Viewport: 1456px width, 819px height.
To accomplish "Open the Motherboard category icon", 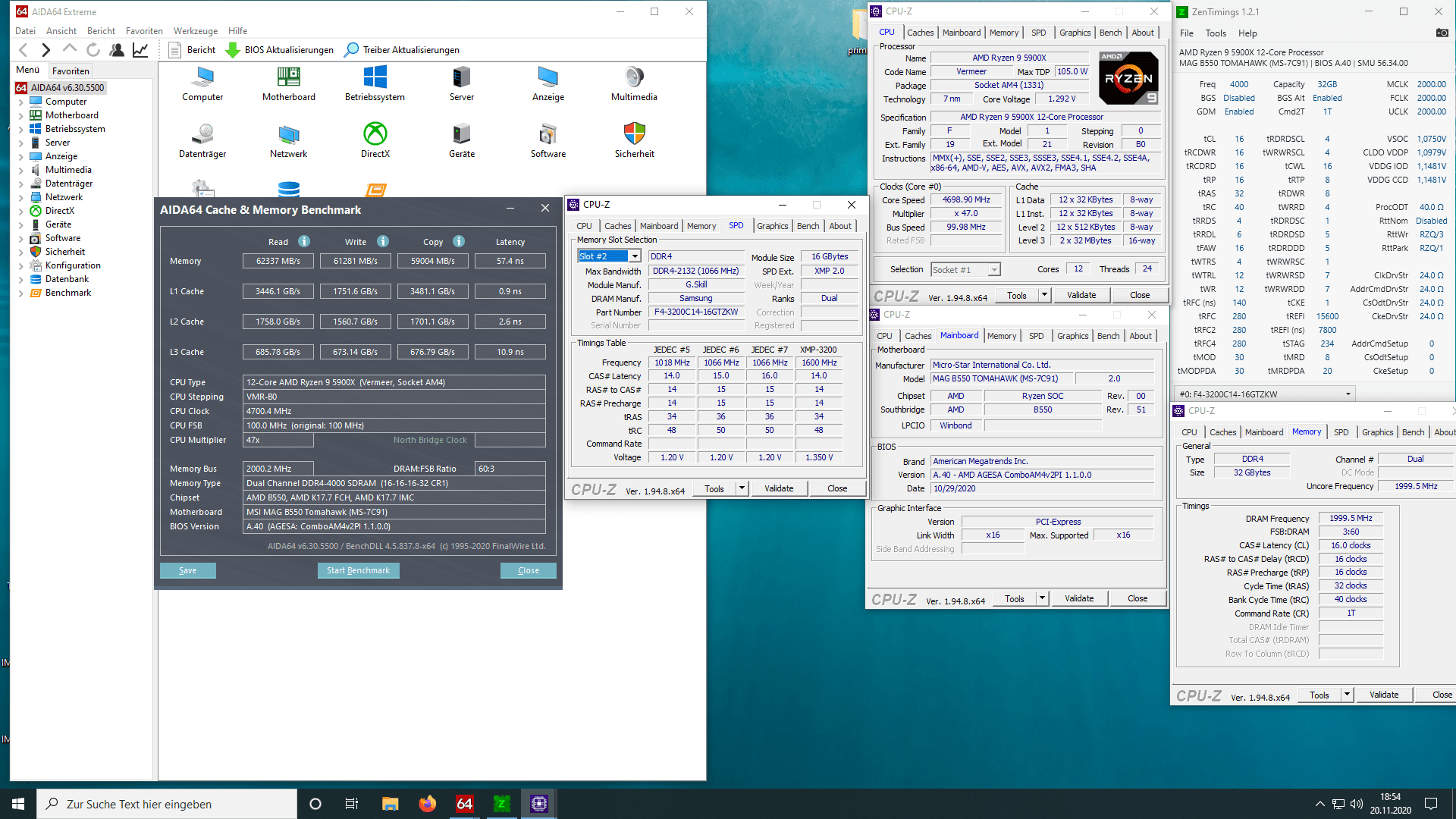I will pos(289,83).
